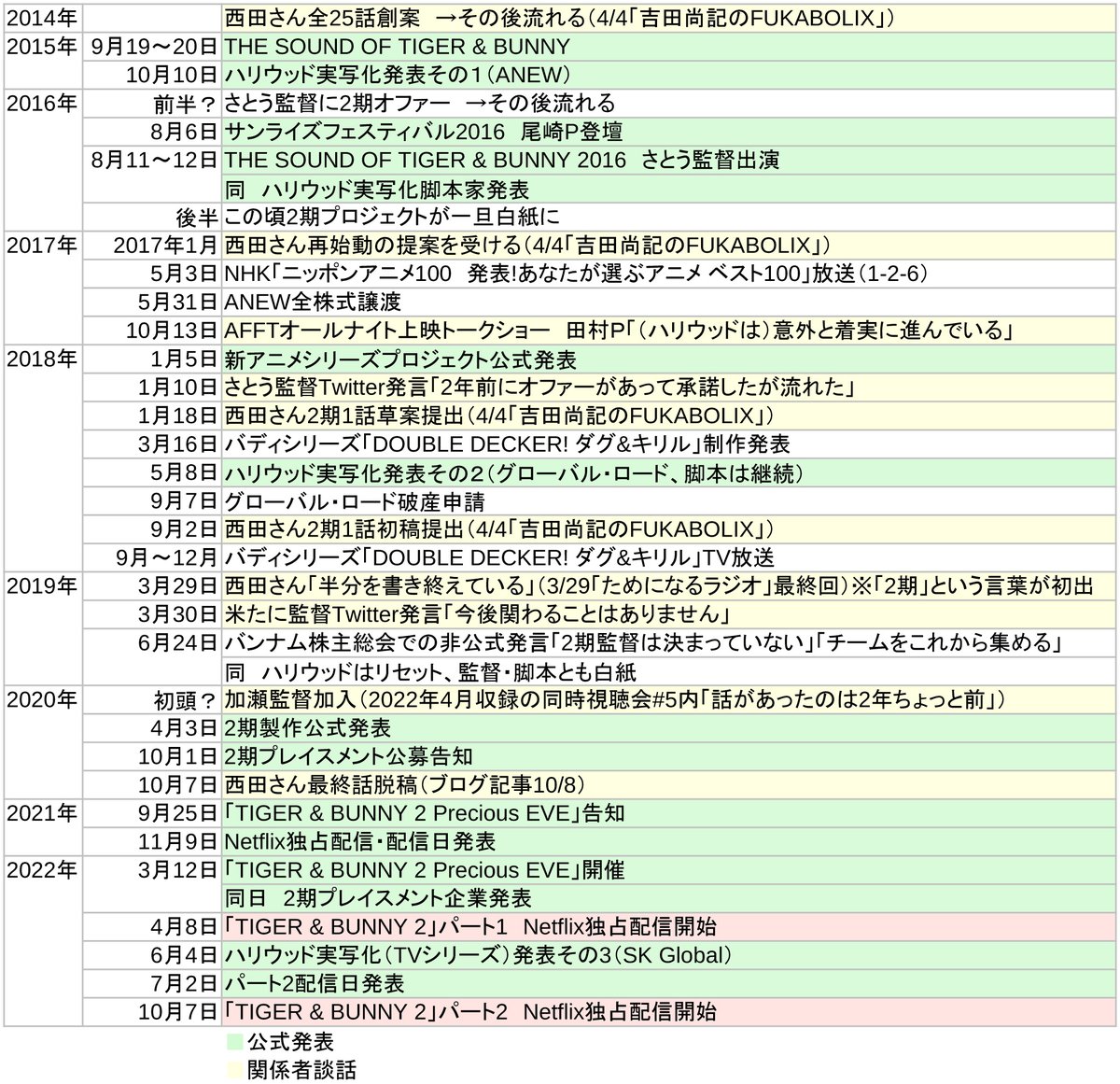
Task: Select the 2015年 year cell
Action: coord(43,61)
